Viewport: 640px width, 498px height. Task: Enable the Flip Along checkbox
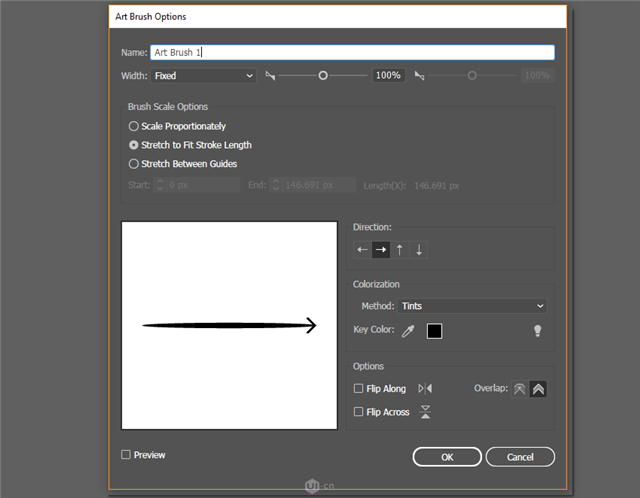[359, 389]
